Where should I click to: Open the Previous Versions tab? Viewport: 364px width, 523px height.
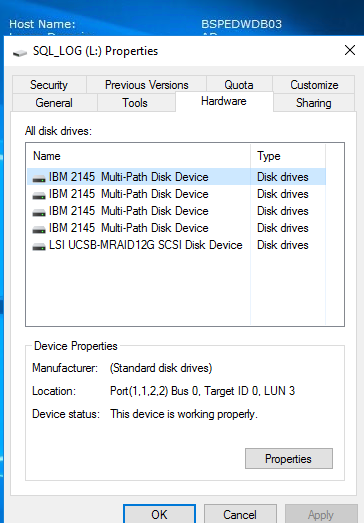146,85
